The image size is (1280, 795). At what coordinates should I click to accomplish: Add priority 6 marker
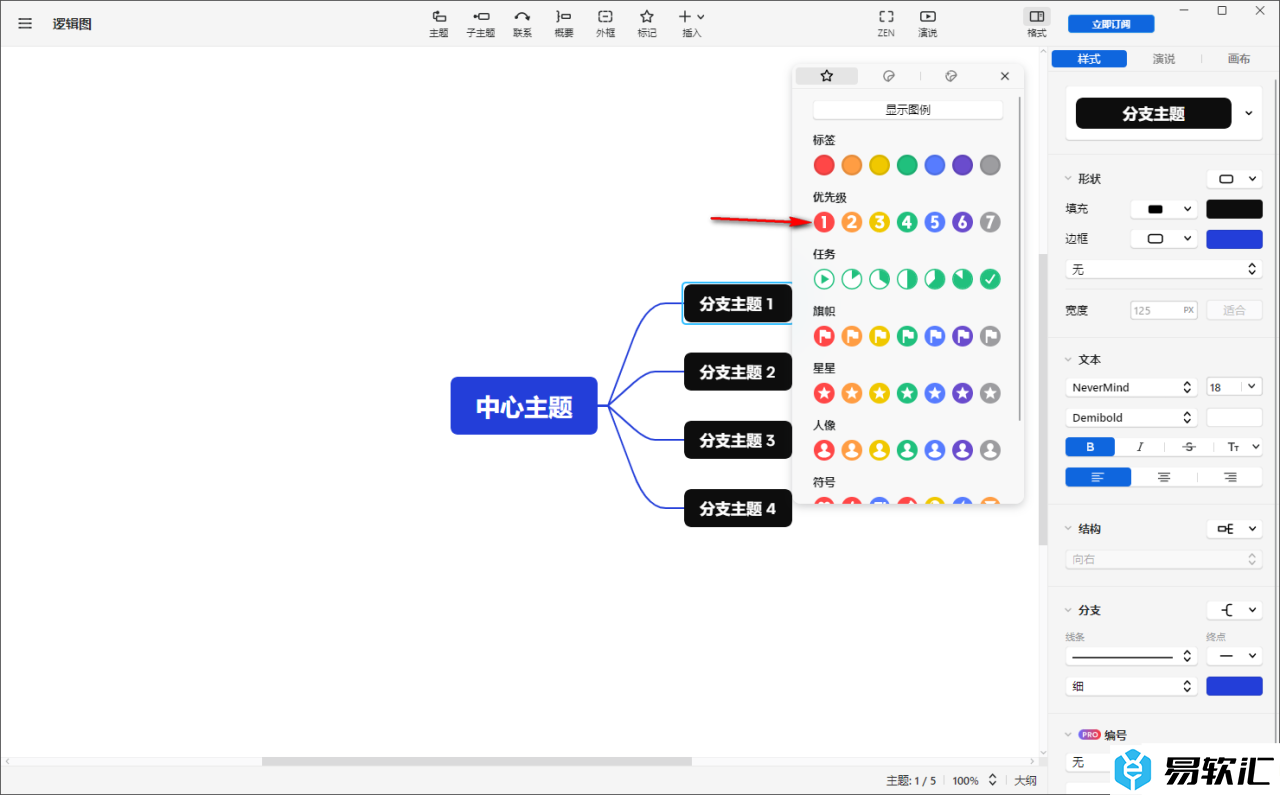(962, 222)
